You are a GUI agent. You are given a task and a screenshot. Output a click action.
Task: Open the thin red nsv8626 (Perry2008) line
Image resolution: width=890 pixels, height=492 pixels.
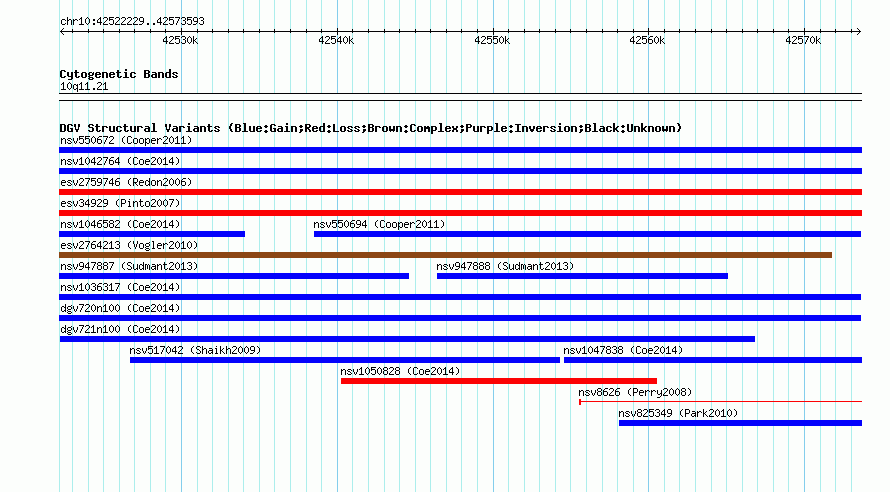(721, 402)
